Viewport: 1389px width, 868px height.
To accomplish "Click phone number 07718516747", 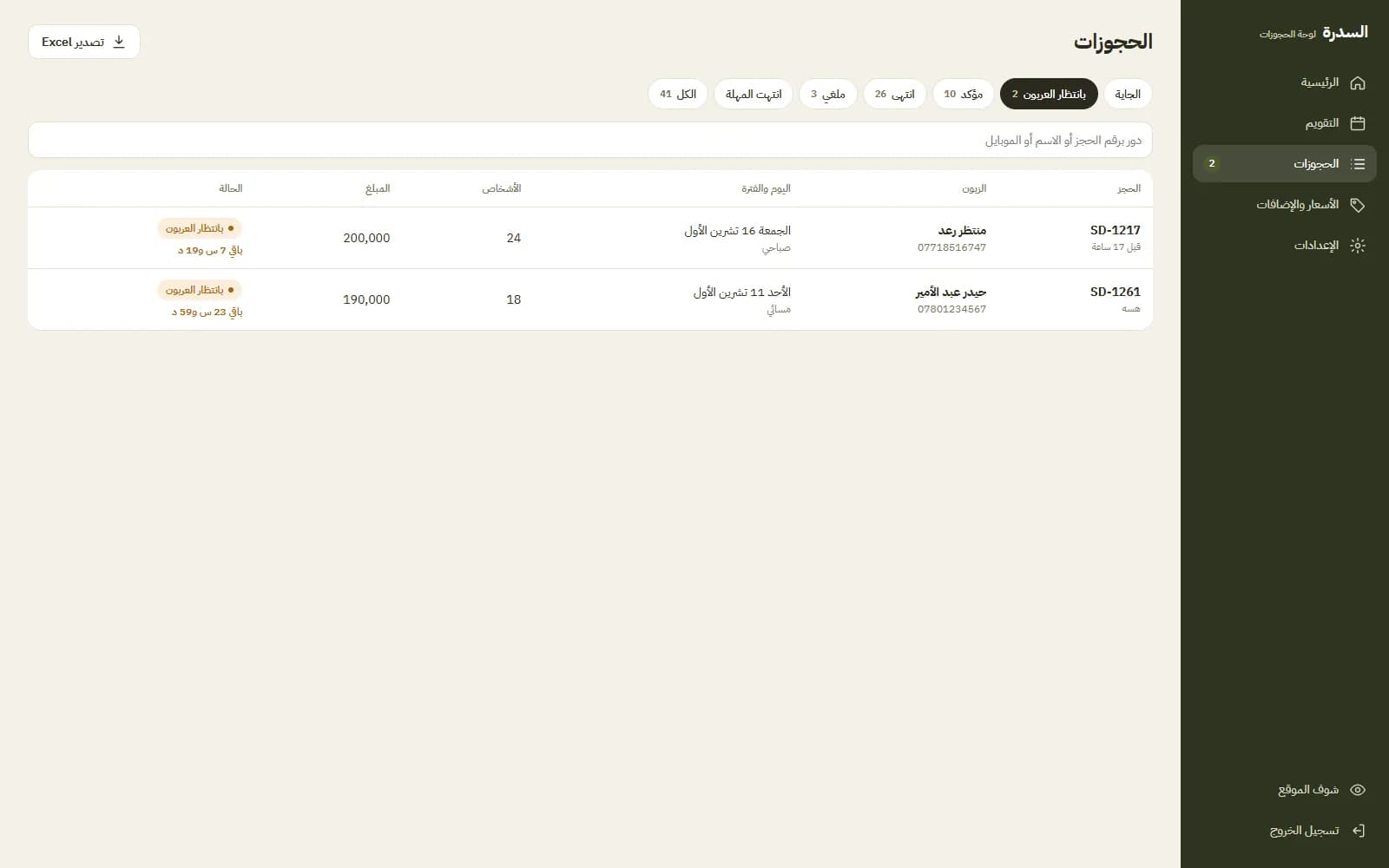I will pyautogui.click(x=951, y=247).
